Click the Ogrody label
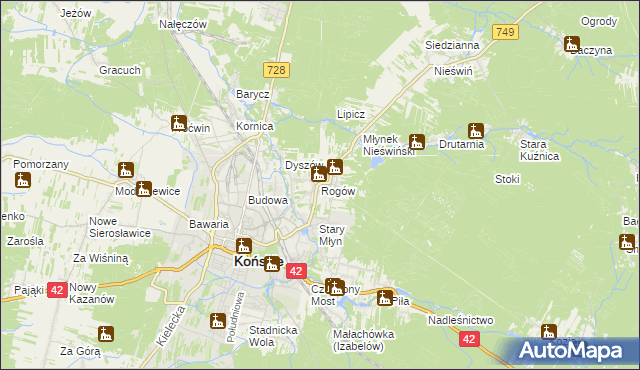The height and width of the screenshot is (370, 640). (599, 22)
